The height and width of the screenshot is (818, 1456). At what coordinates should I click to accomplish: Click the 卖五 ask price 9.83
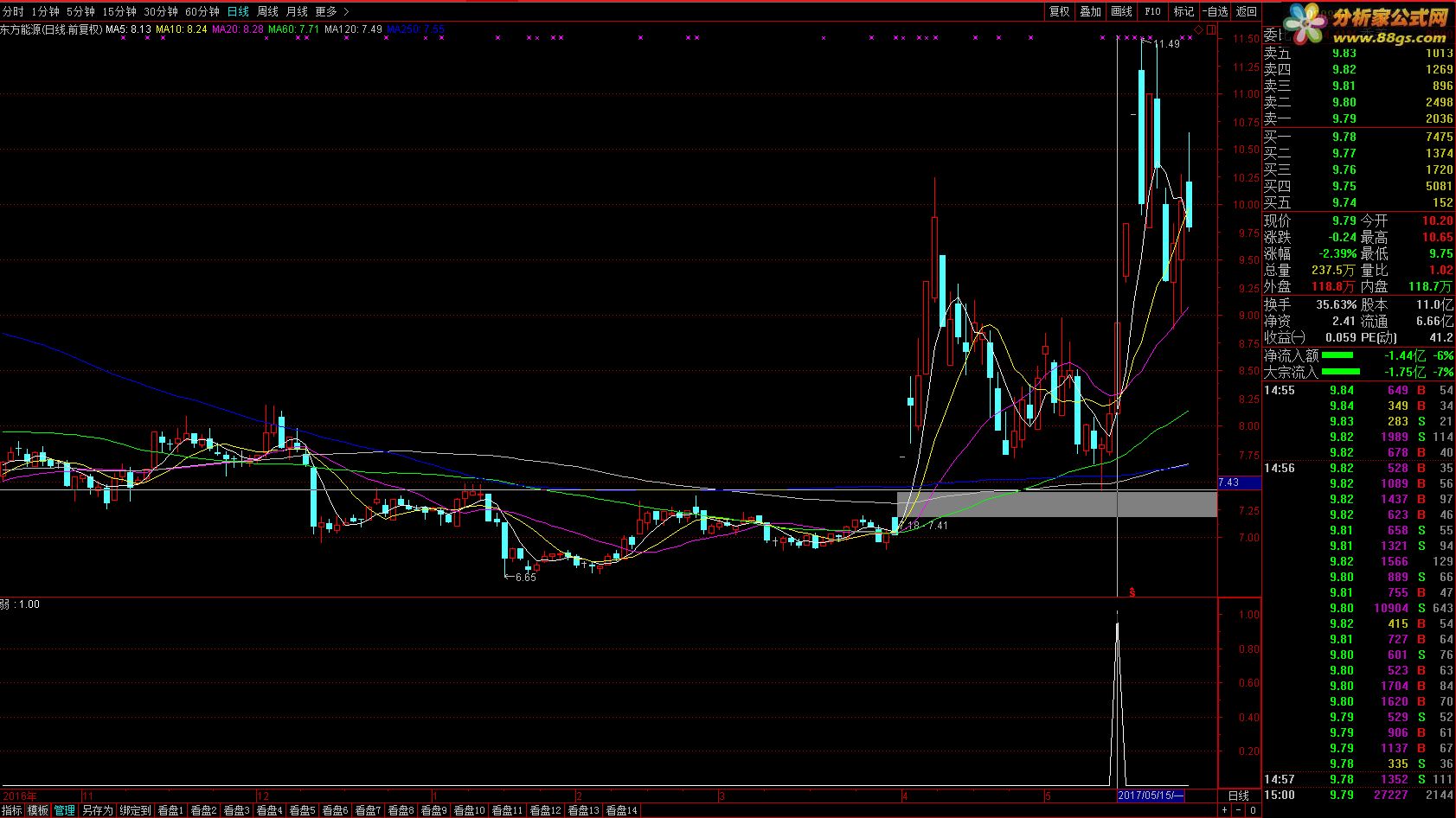pos(1344,53)
